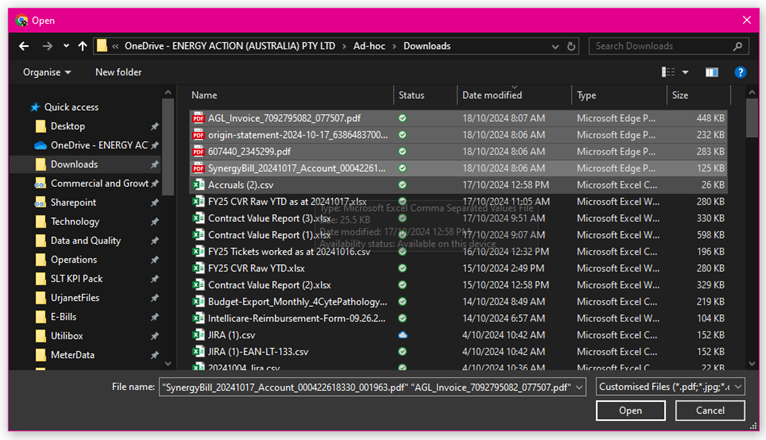Open the Help question mark icon

pyautogui.click(x=740, y=72)
